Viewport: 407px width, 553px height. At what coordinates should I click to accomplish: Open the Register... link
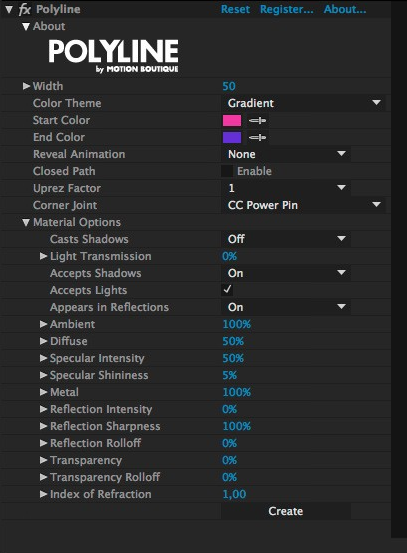point(287,9)
